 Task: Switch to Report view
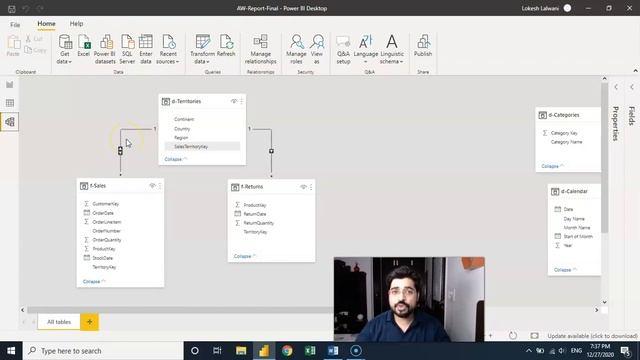[9, 84]
